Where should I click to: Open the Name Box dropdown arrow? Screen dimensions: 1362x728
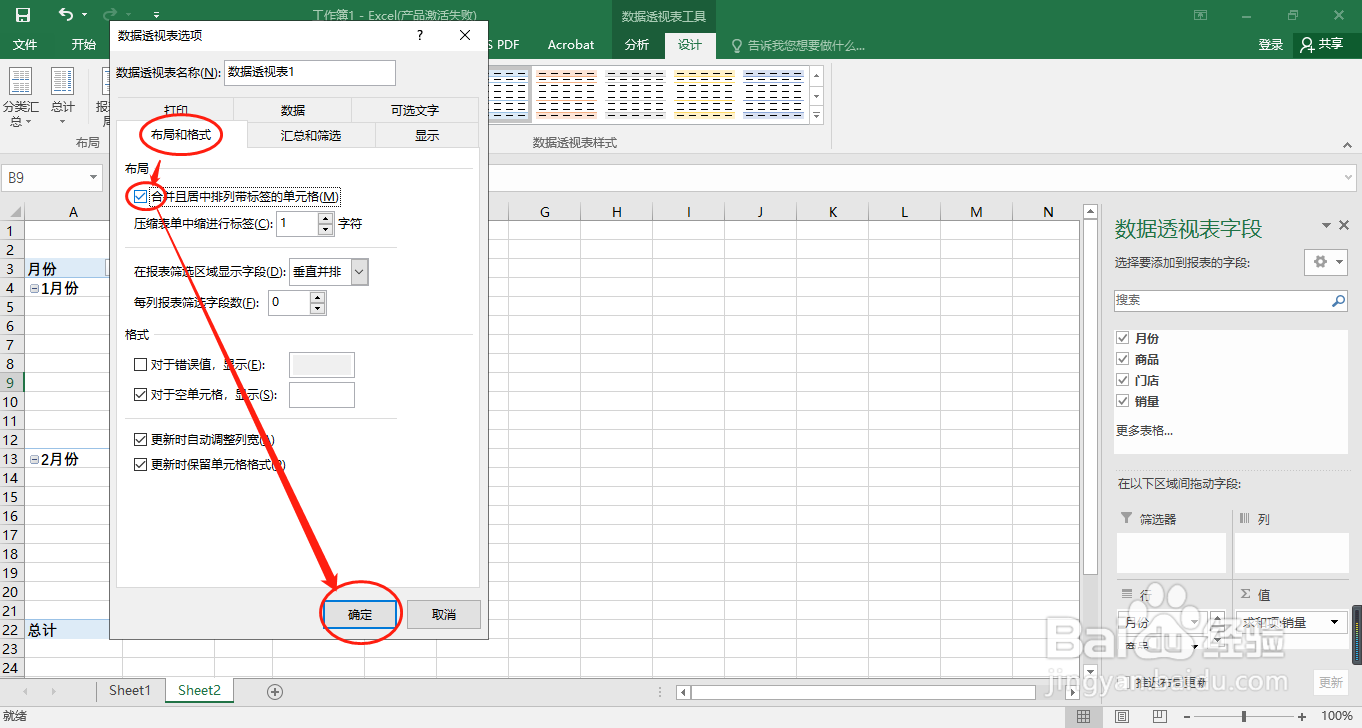(94, 178)
